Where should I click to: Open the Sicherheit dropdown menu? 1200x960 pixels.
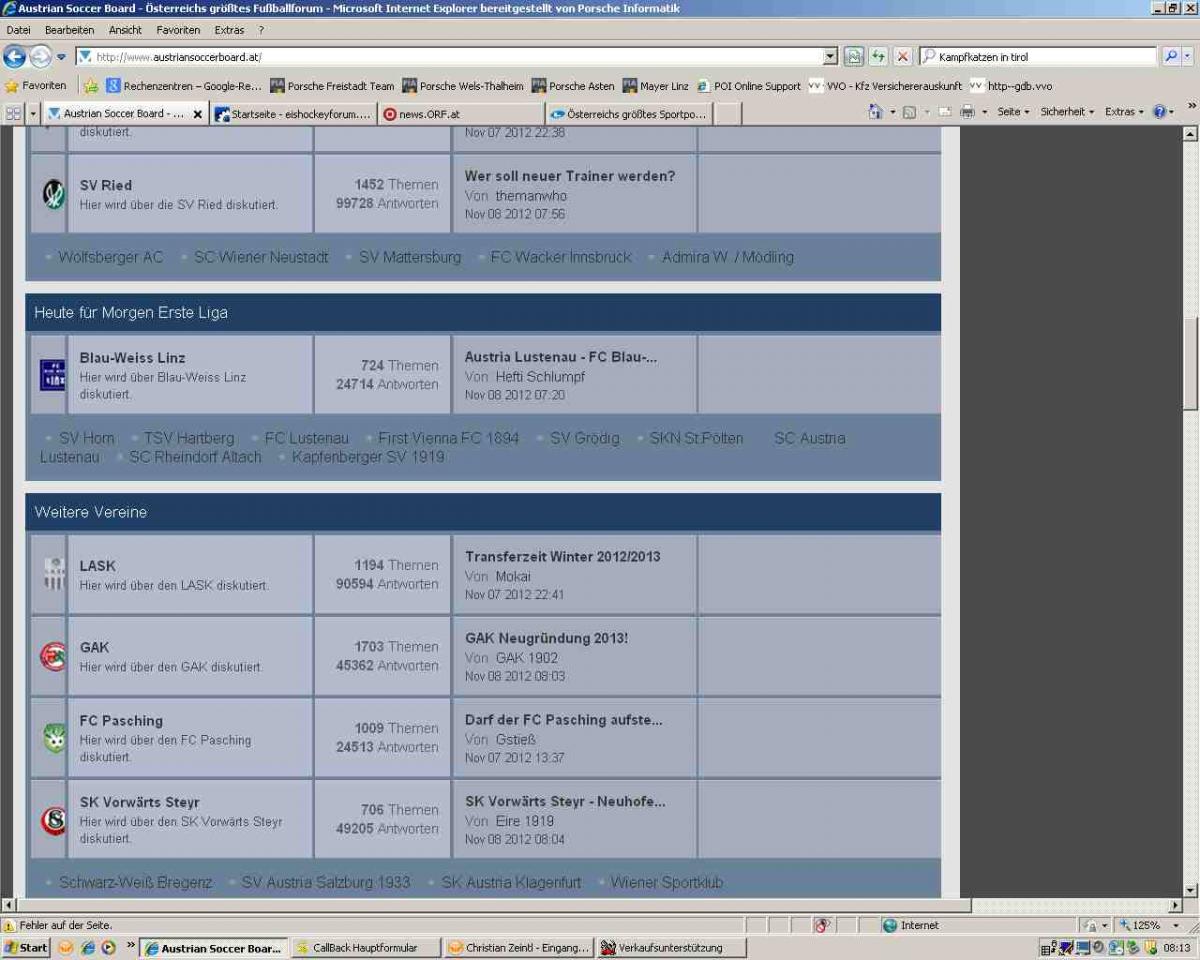pos(1067,112)
